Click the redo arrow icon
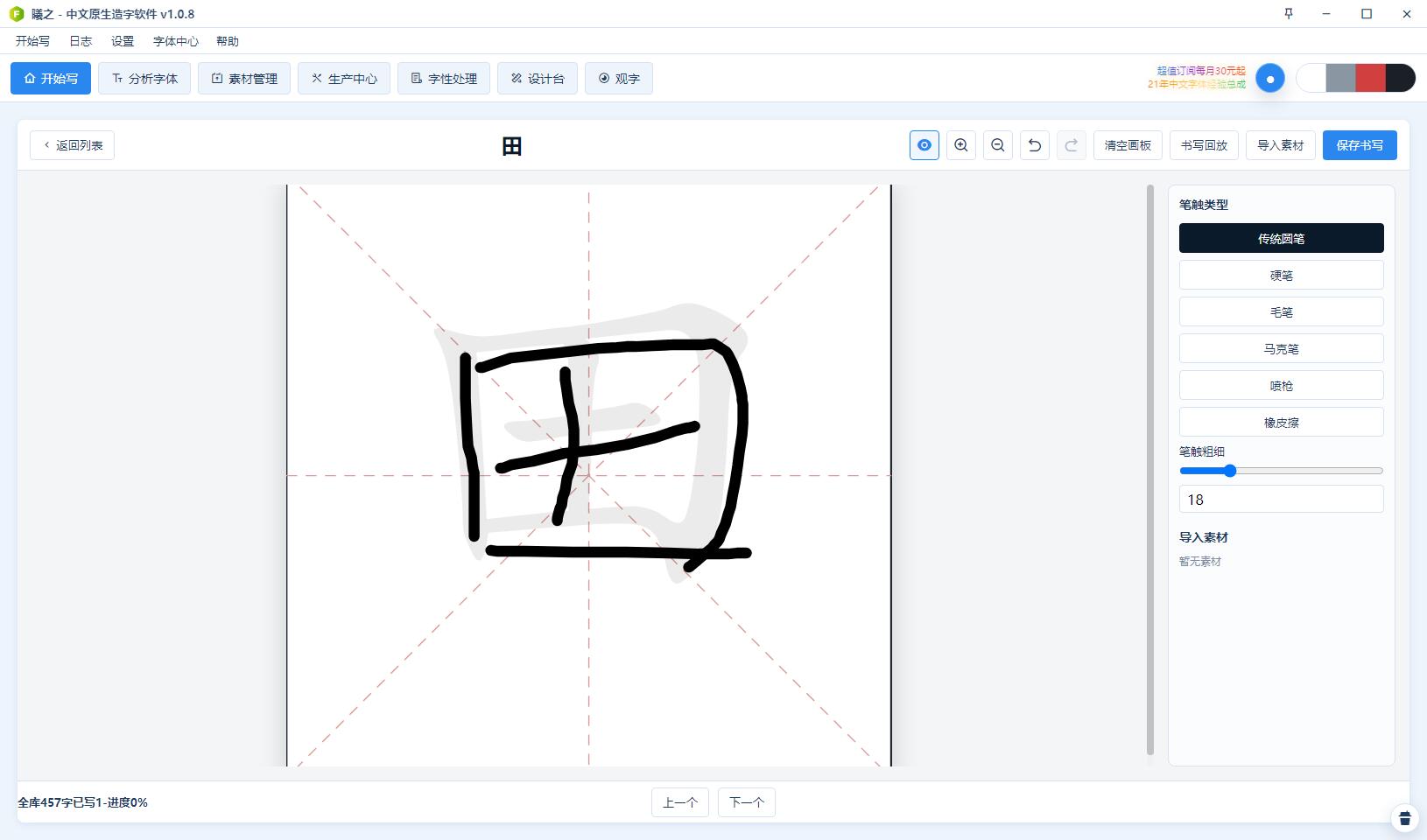The width and height of the screenshot is (1427, 840). [x=1071, y=145]
